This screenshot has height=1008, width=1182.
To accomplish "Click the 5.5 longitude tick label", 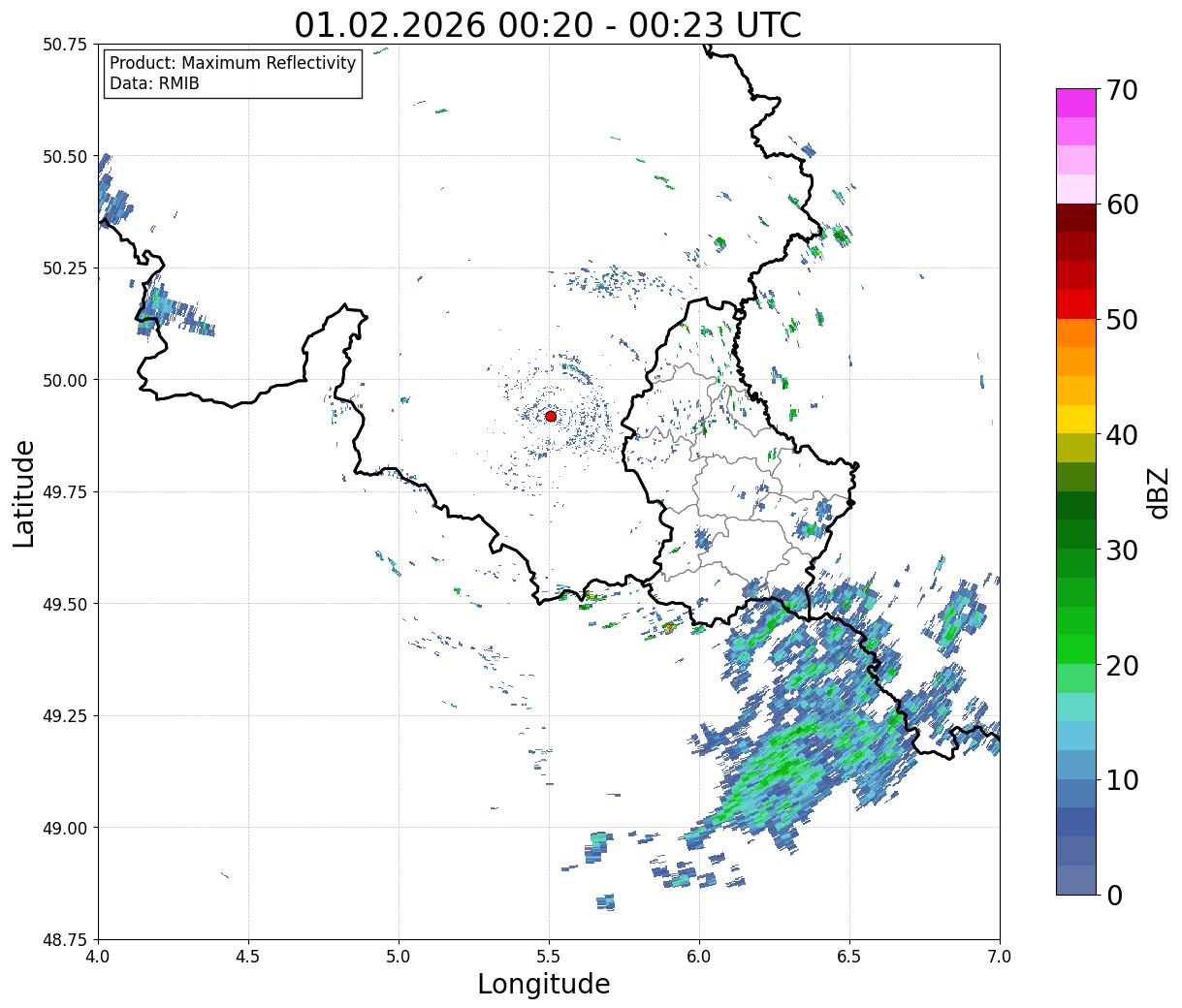I will [549, 957].
